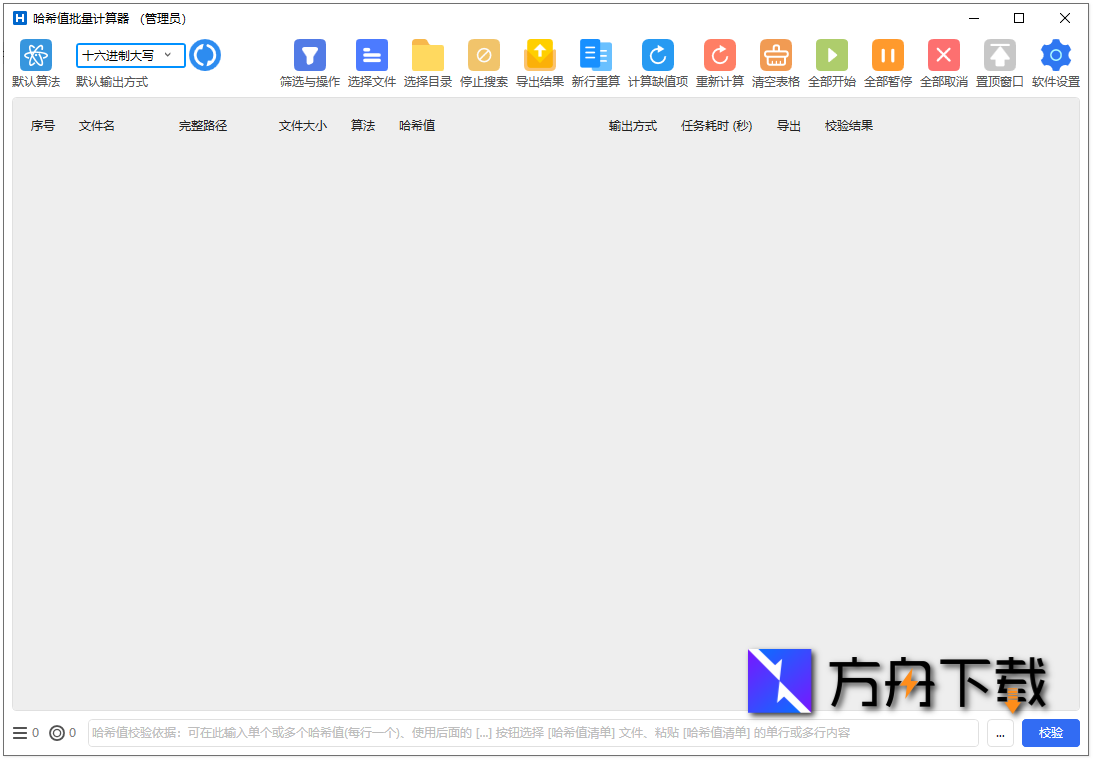Screen dimensions: 1093x760
Task: Select files using the 选择文件 icon
Action: coord(371,55)
